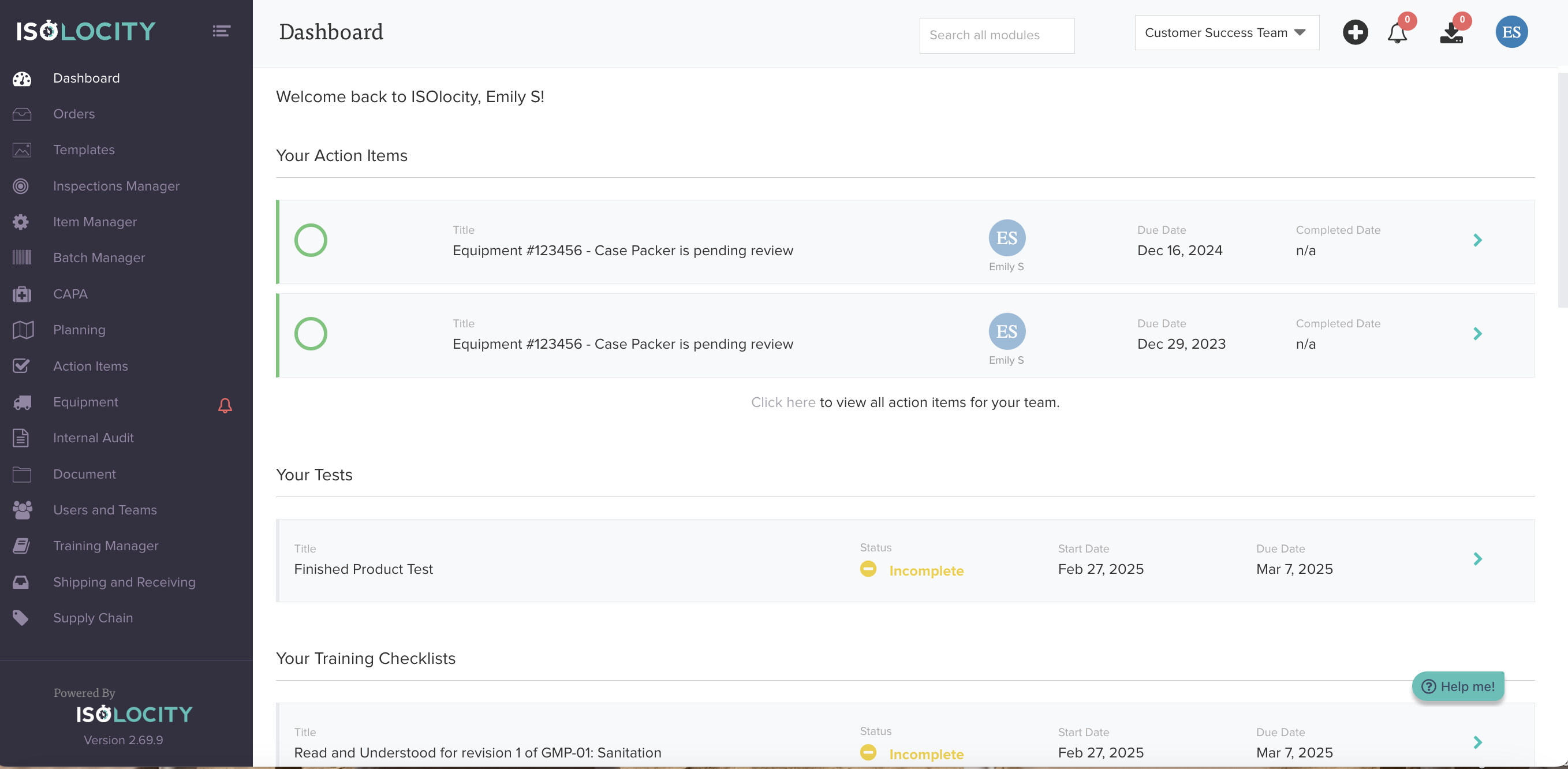
Task: Click the CAPA briefcase icon
Action: [x=22, y=294]
